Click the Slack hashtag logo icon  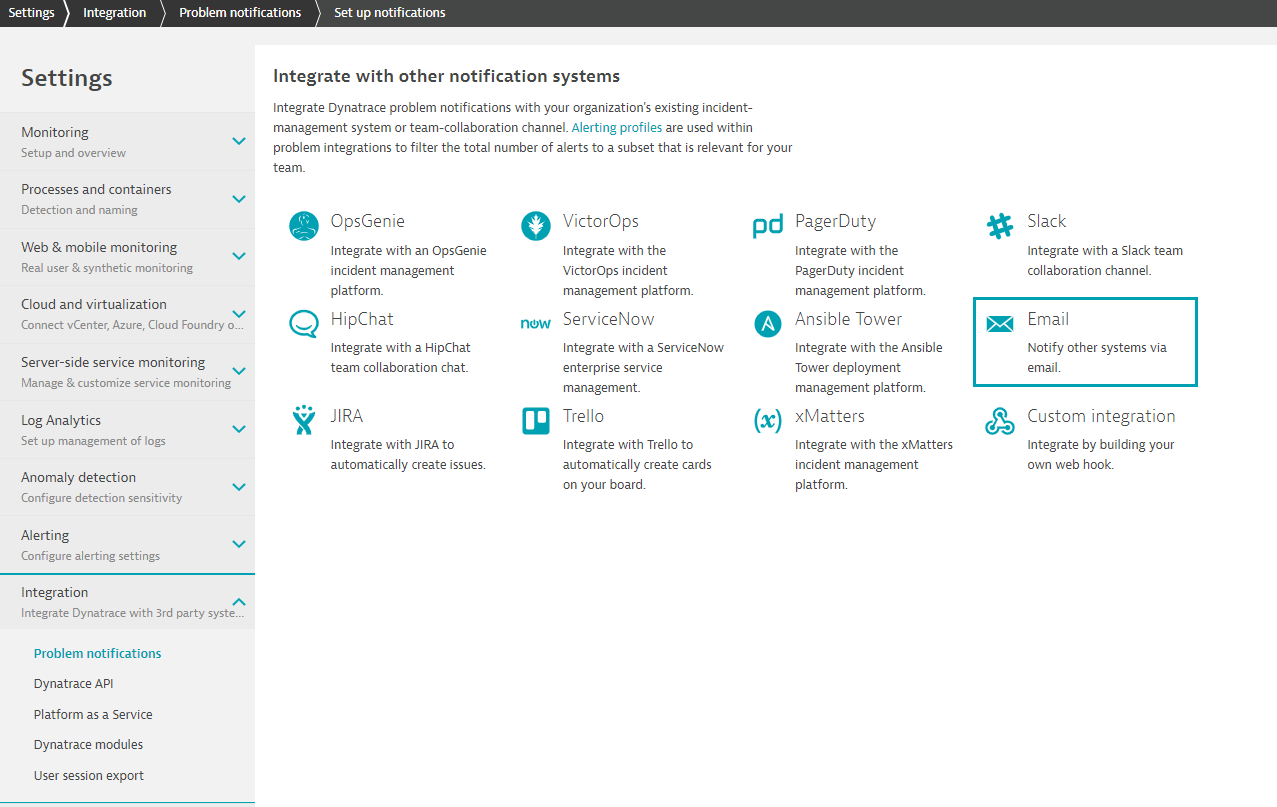click(1000, 226)
